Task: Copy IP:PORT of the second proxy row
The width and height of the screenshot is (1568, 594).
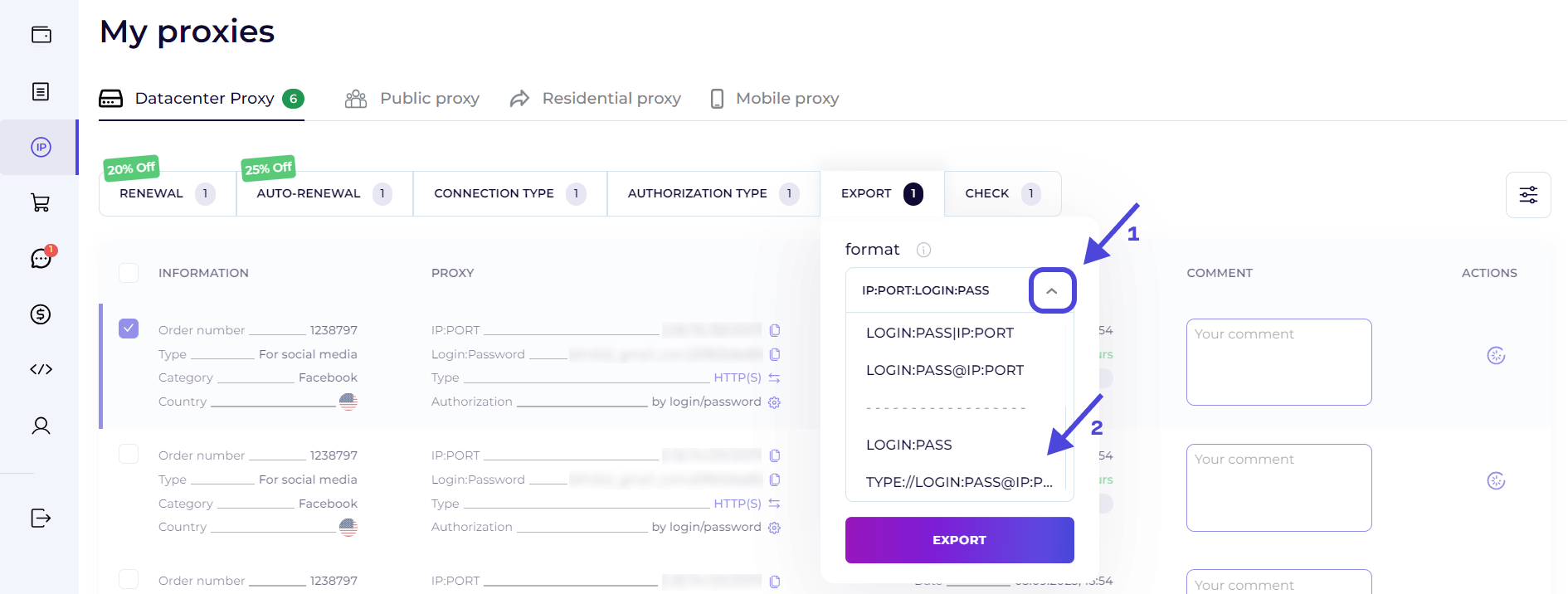Action: pyautogui.click(x=775, y=455)
